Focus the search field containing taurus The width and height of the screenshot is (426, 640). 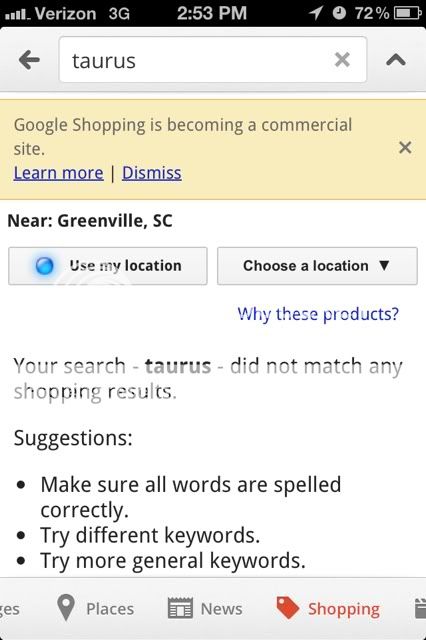click(x=213, y=60)
